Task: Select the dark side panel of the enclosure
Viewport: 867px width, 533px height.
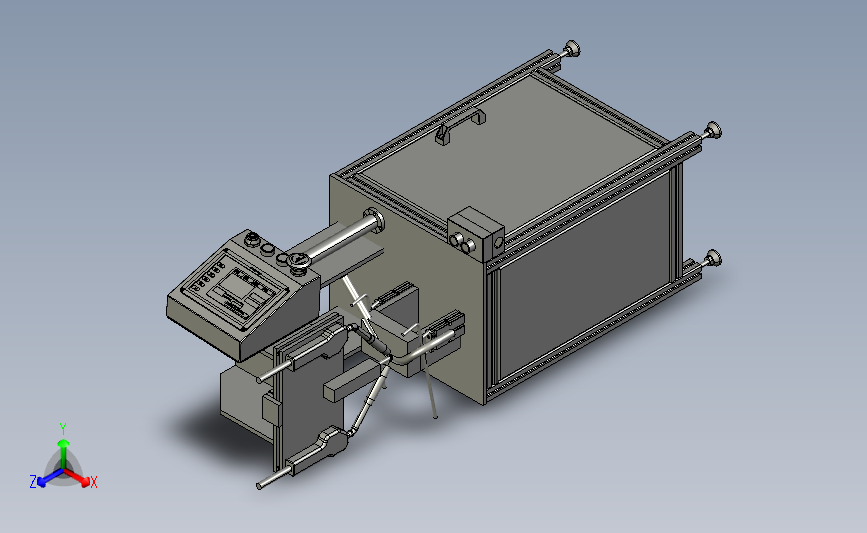Action: (584, 276)
